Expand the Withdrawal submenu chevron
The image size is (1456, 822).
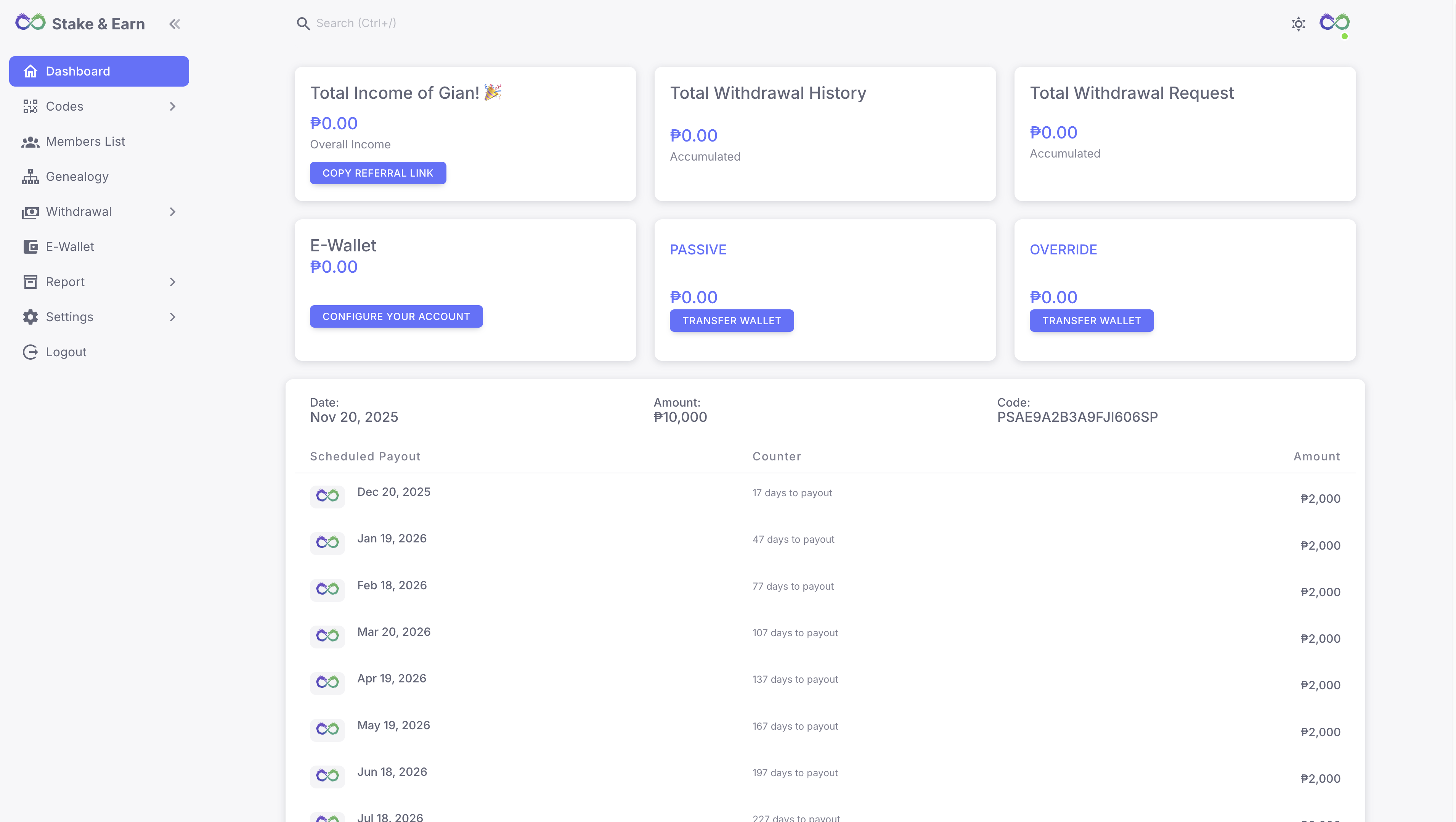coord(173,212)
